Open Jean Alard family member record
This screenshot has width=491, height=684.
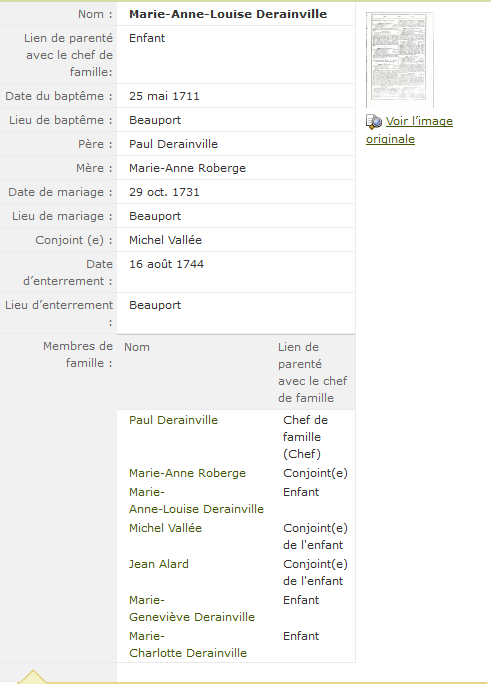159,564
